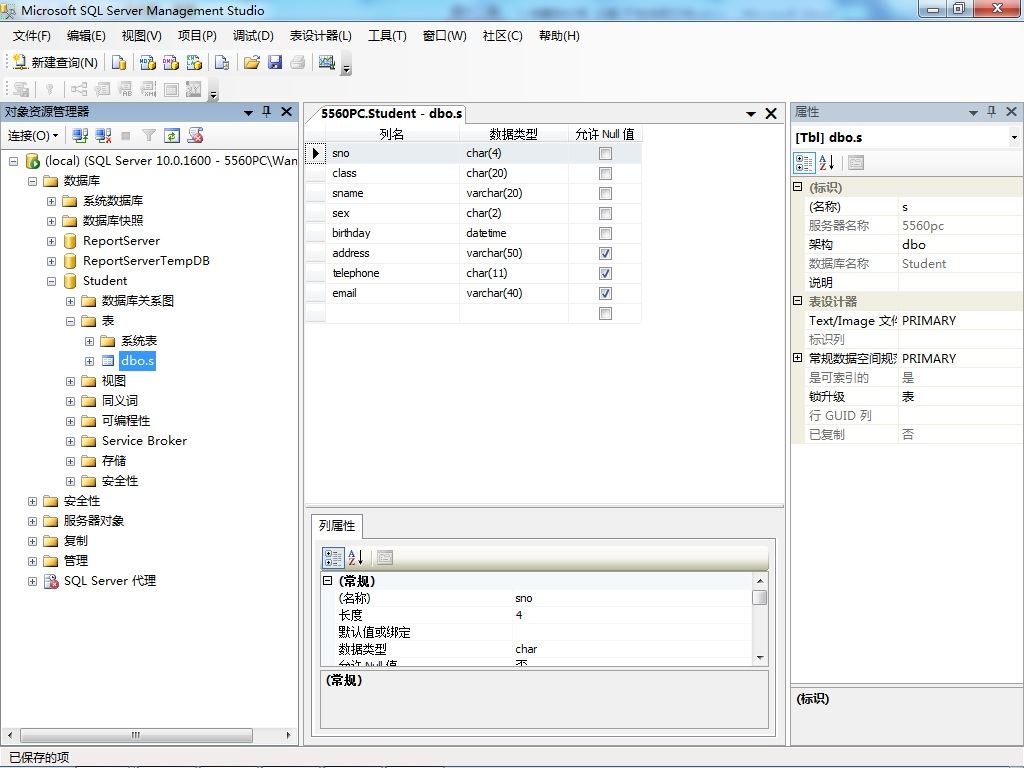This screenshot has height=768, width=1024.
Task: Click the varchar(50) data type cell
Action: [x=513, y=253]
